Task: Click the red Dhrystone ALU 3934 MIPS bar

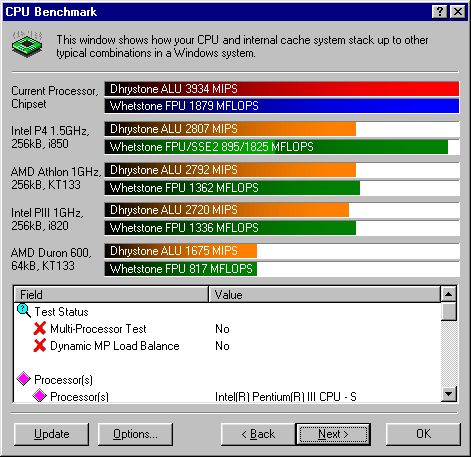Action: 282,89
